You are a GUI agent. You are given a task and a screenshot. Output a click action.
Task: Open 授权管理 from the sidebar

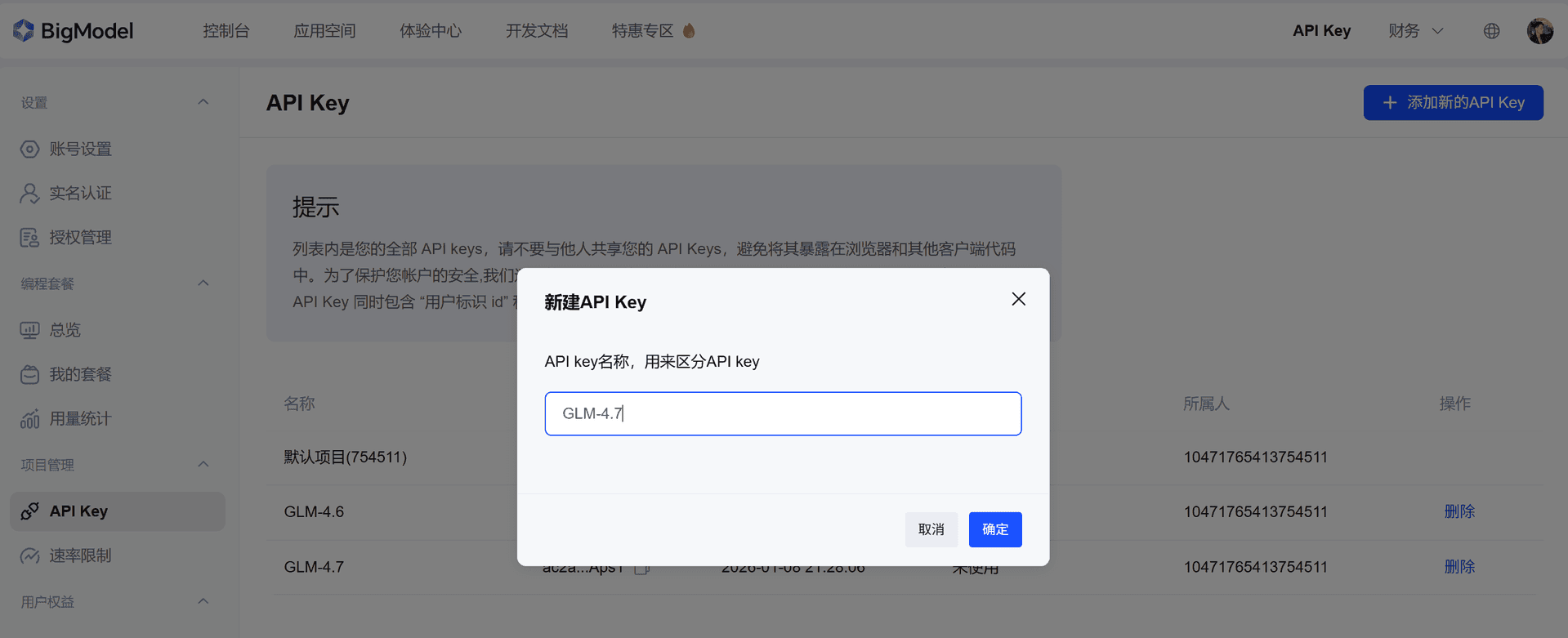tap(80, 237)
